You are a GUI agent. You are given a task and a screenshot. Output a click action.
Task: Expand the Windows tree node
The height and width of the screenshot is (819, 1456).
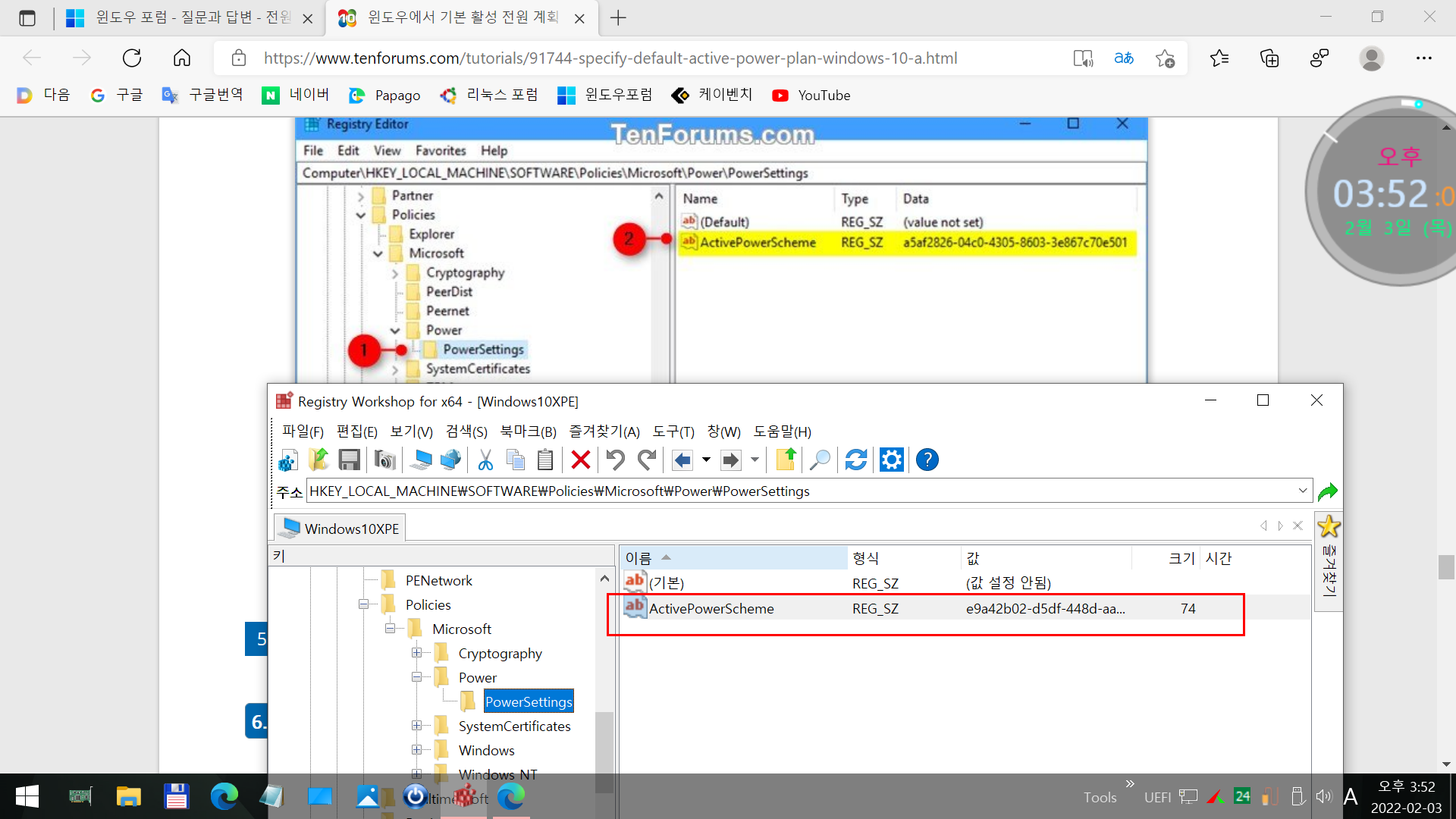pos(416,750)
